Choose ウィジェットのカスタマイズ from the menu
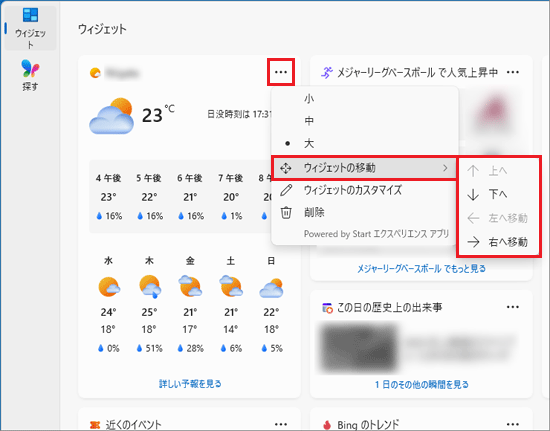The height and width of the screenshot is (431, 550). [365, 190]
